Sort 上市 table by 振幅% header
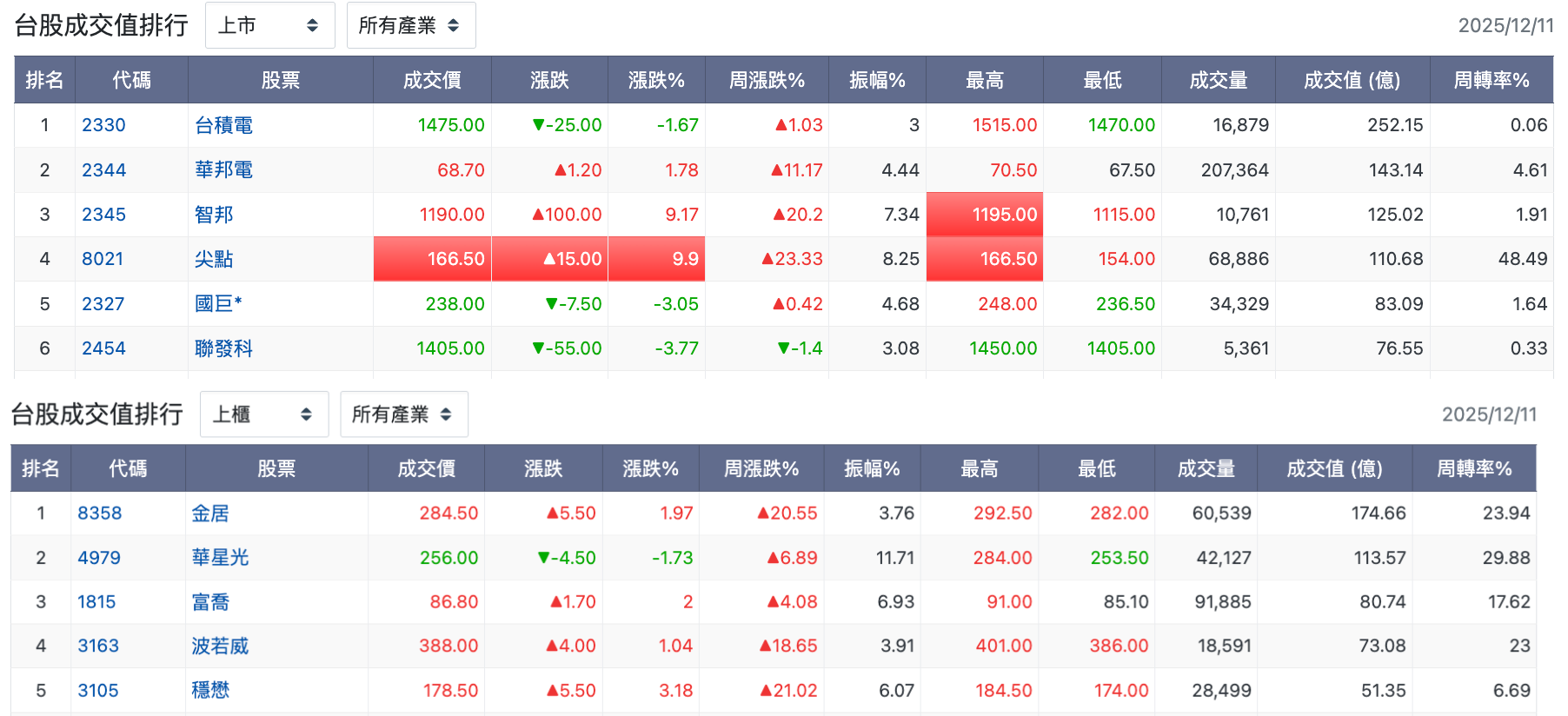The height and width of the screenshot is (716, 1568). pyautogui.click(x=877, y=80)
